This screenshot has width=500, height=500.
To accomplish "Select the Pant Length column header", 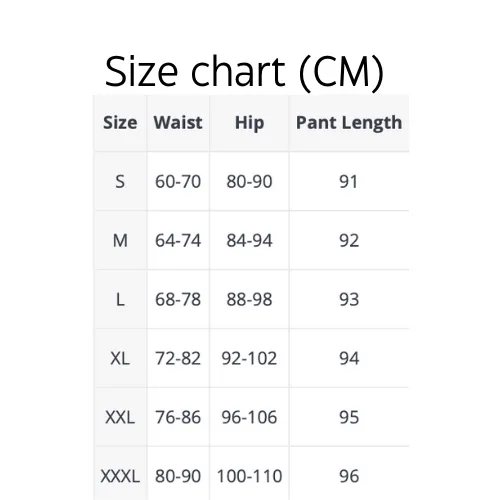I will click(349, 123).
